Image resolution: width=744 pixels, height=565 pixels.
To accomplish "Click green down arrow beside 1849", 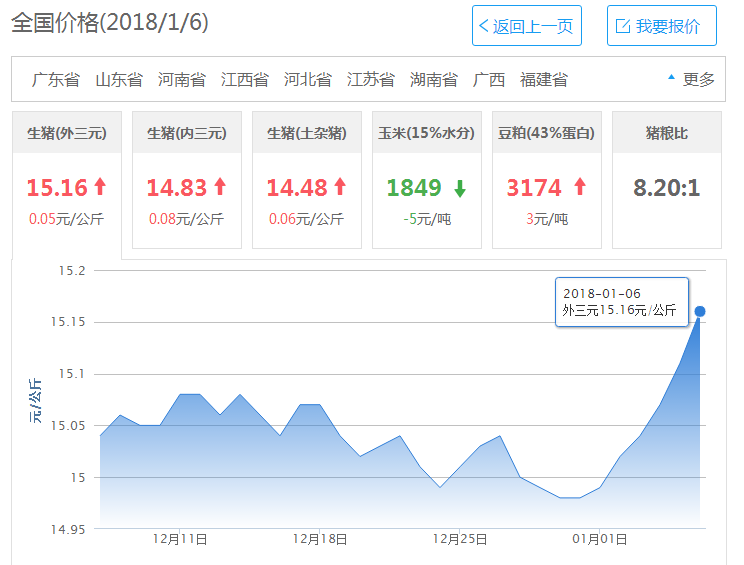I will 459,187.
